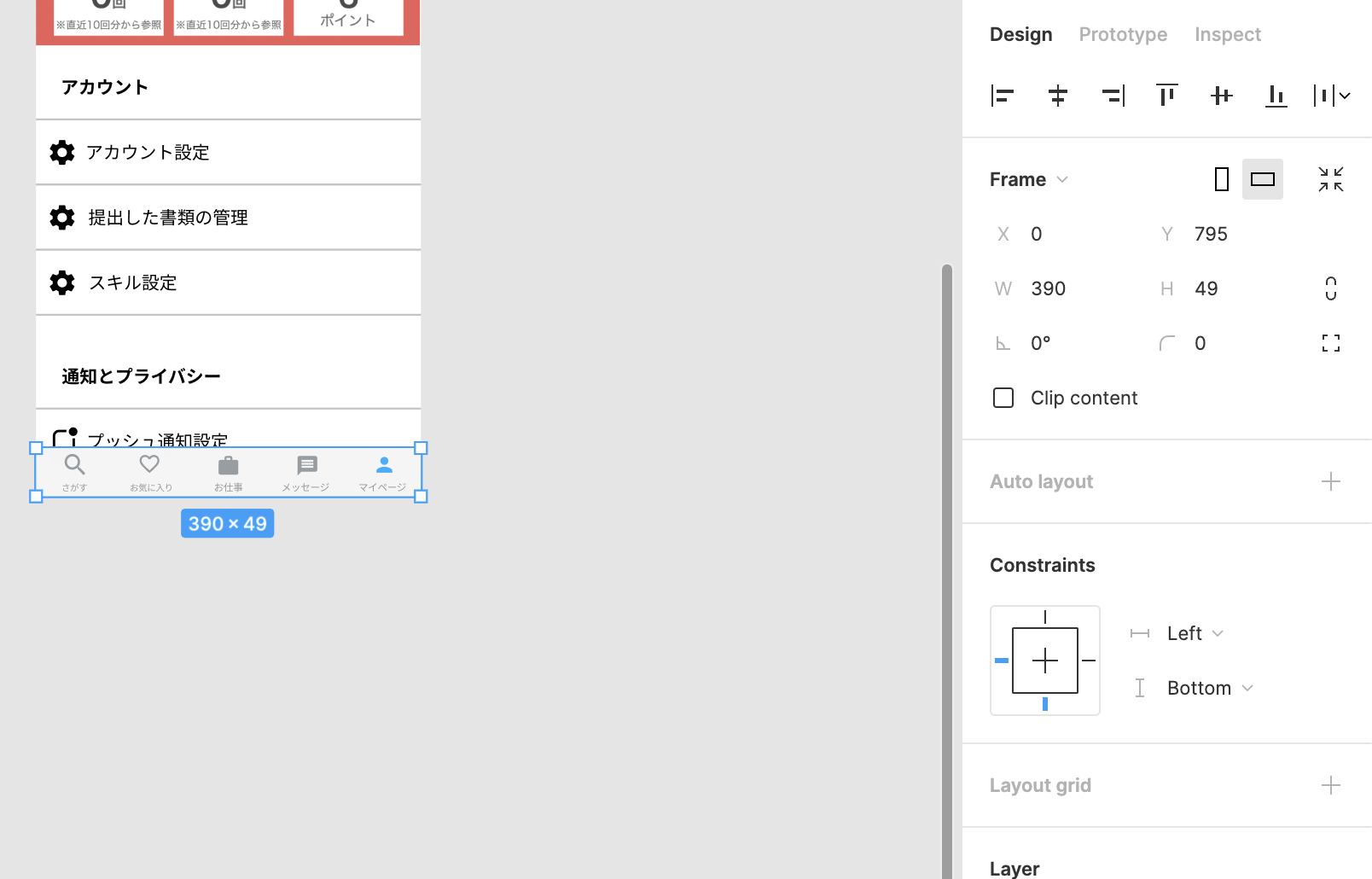Select the align right icon

point(1112,96)
